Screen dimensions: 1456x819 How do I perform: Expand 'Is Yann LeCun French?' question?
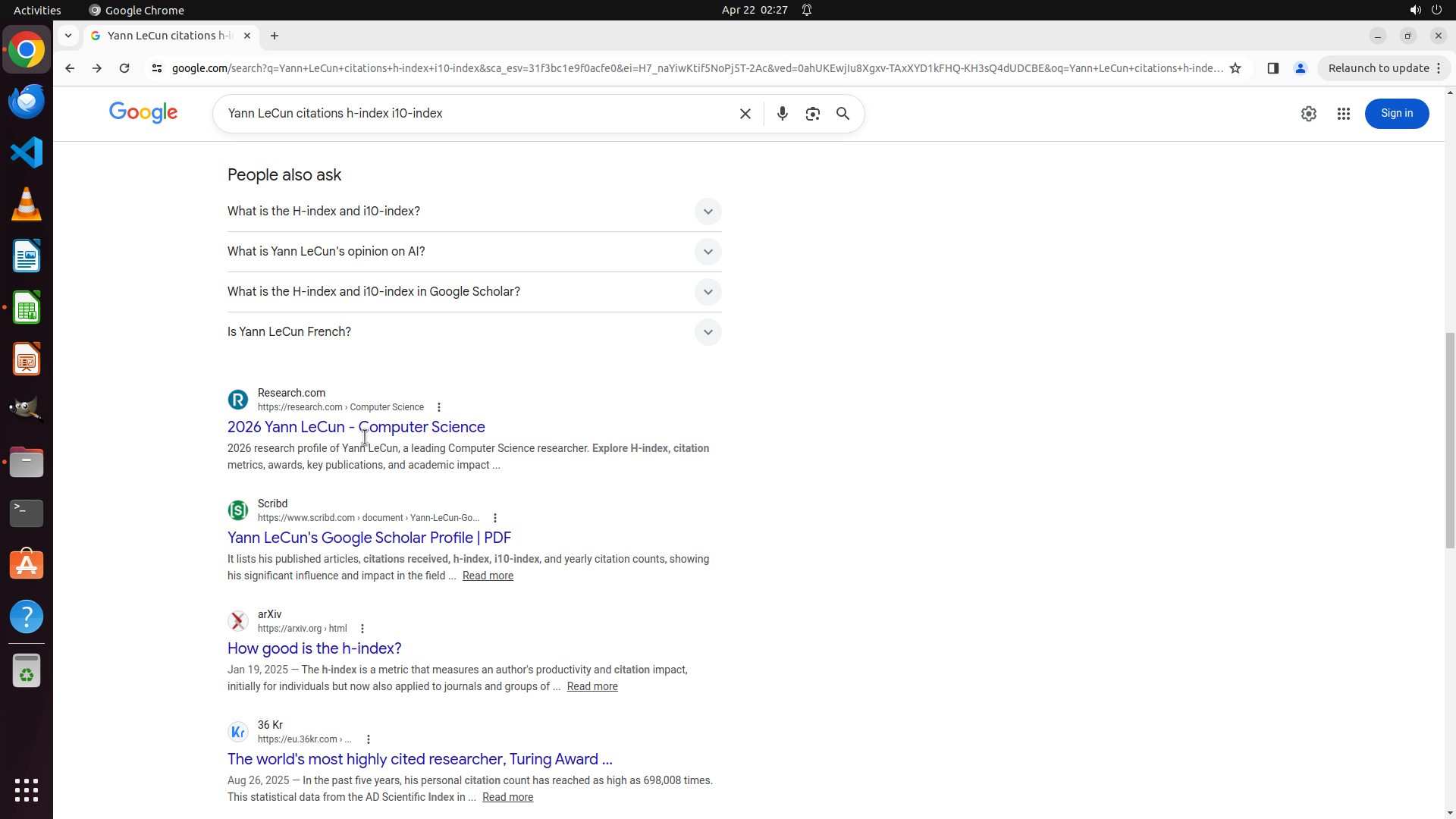tap(707, 332)
